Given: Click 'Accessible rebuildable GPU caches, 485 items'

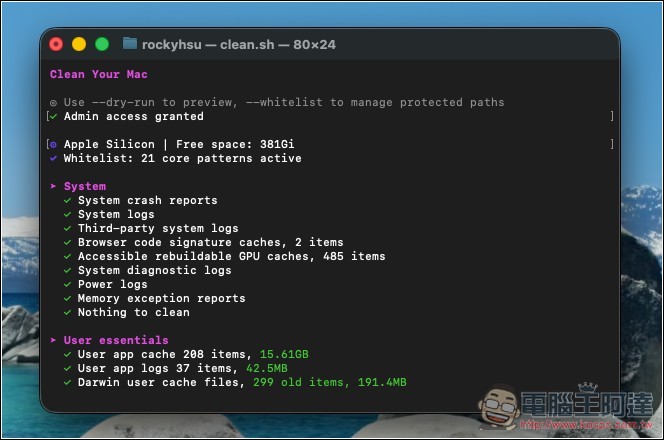Looking at the screenshot, I should (232, 256).
